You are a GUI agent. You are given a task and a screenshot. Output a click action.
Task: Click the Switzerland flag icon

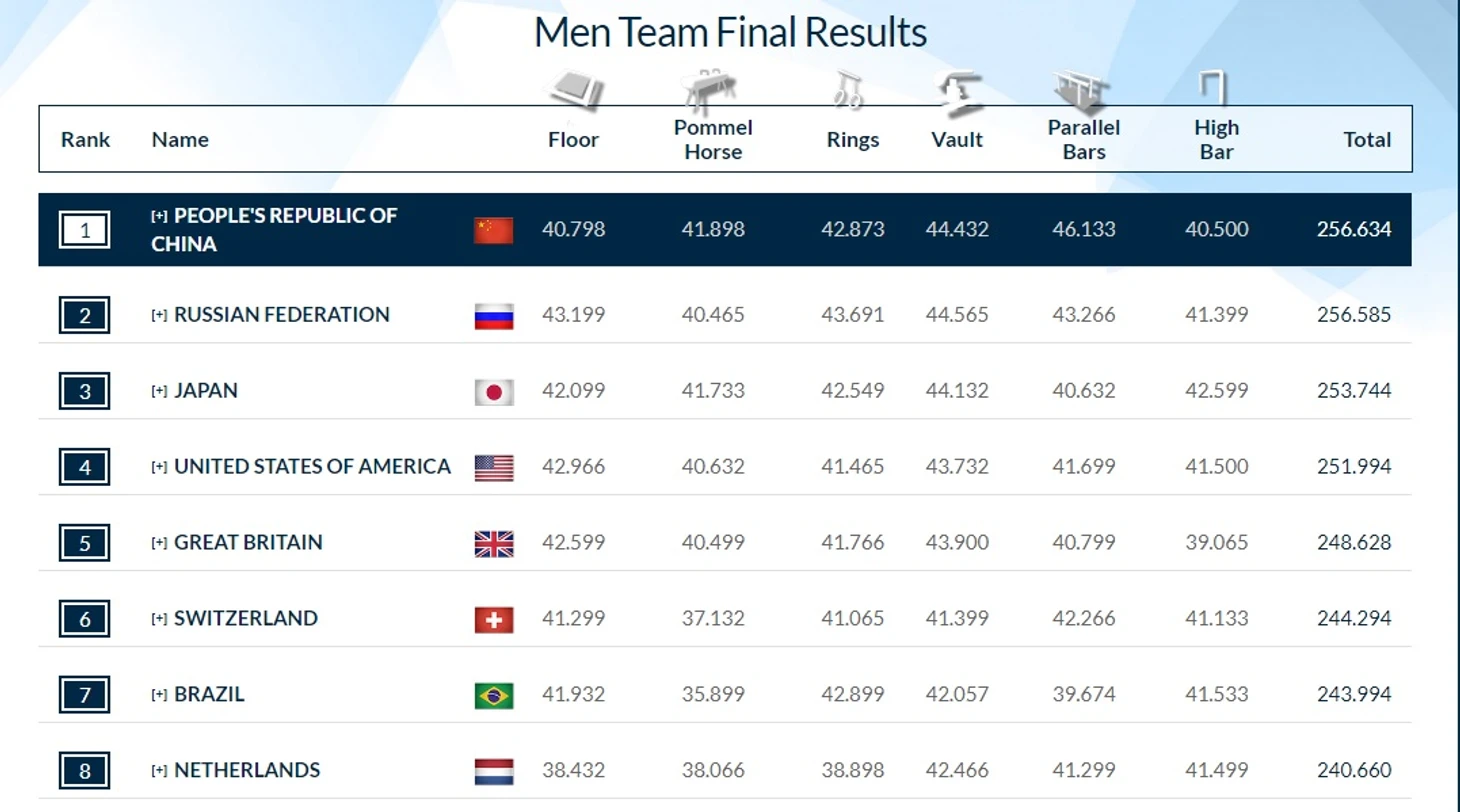pyautogui.click(x=494, y=619)
